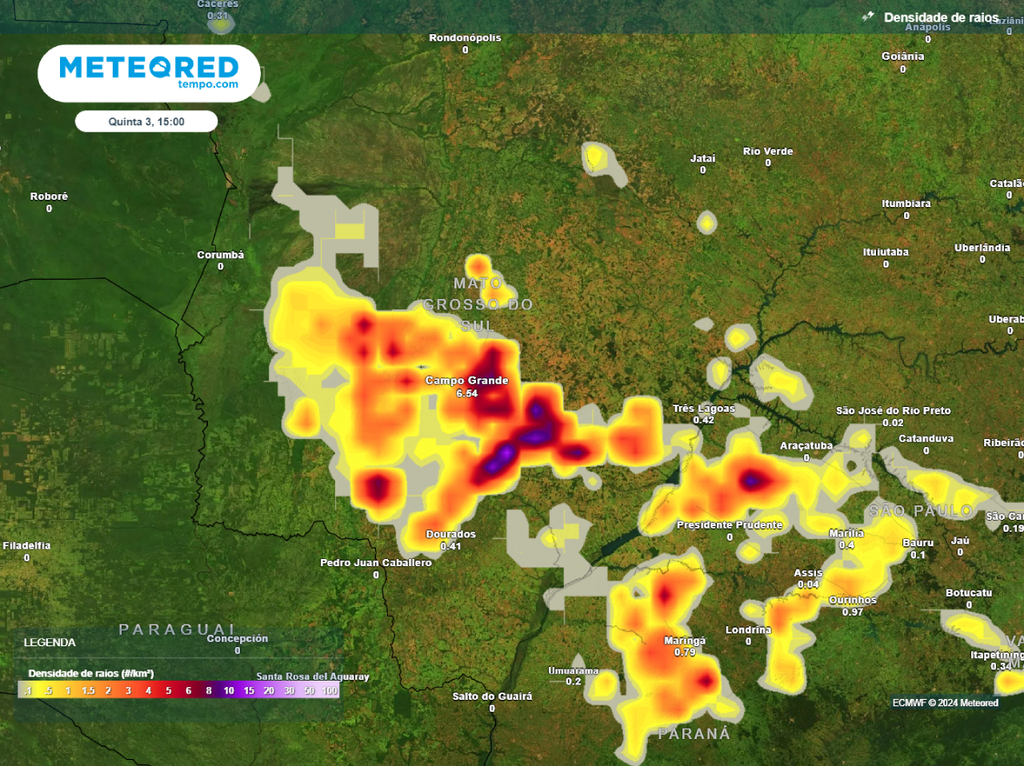Open the Densidade de raios layer title

point(941,17)
